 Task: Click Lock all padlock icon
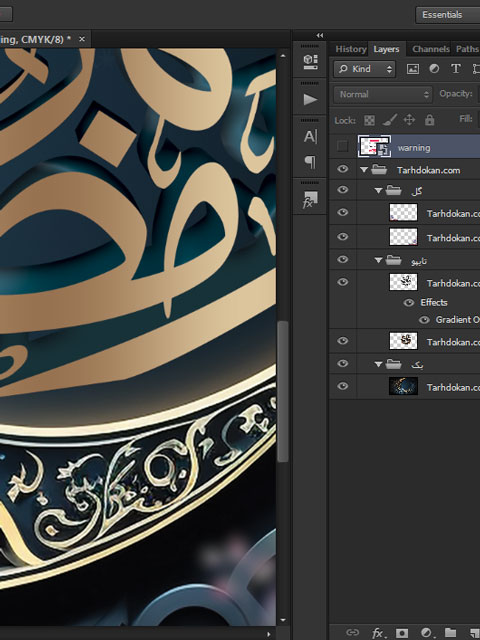[x=429, y=120]
